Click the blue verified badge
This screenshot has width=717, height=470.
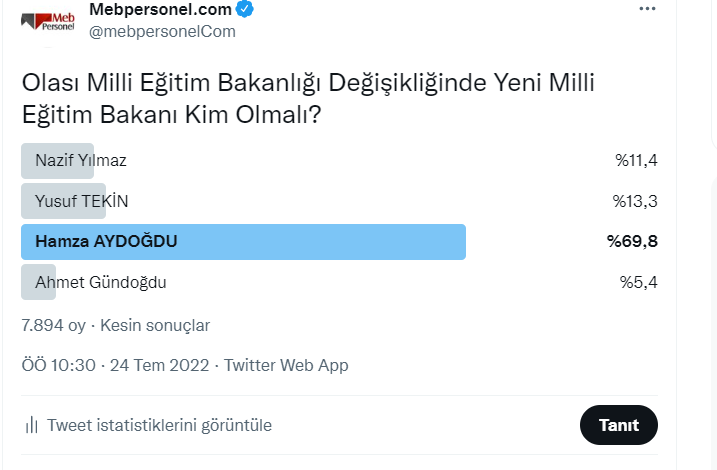pyautogui.click(x=244, y=10)
